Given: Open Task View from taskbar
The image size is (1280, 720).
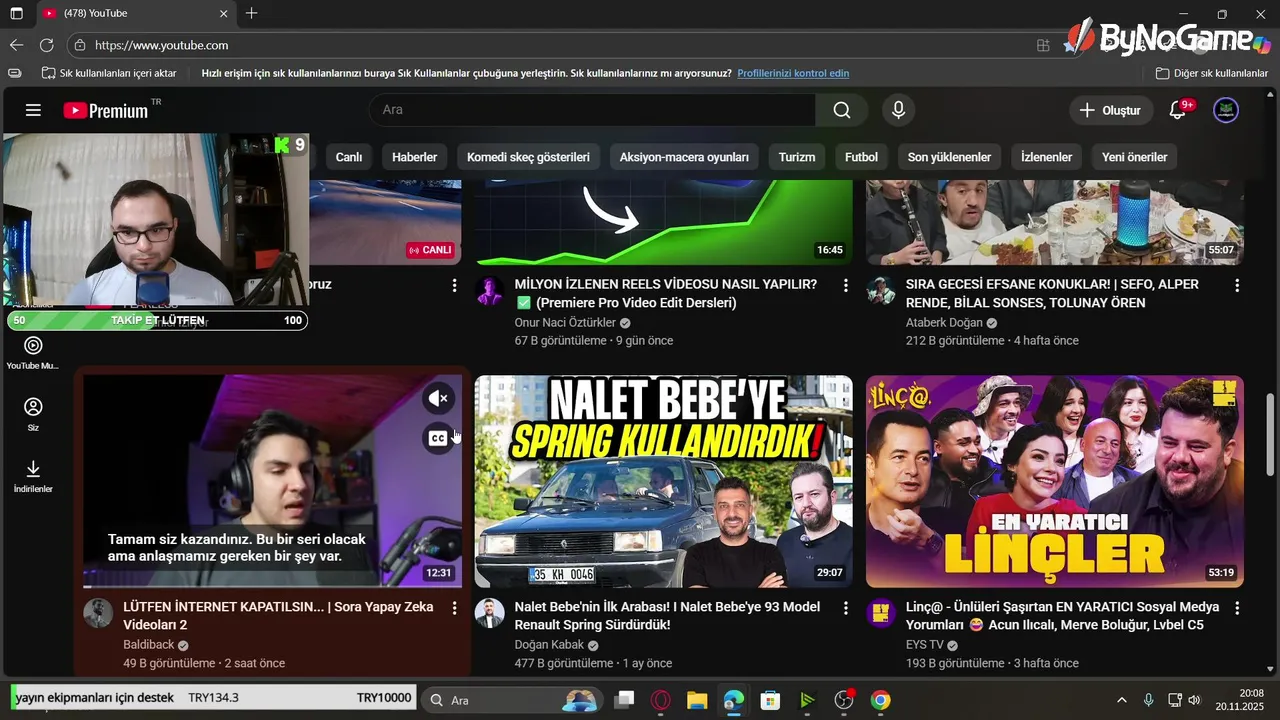Looking at the screenshot, I should (624, 700).
